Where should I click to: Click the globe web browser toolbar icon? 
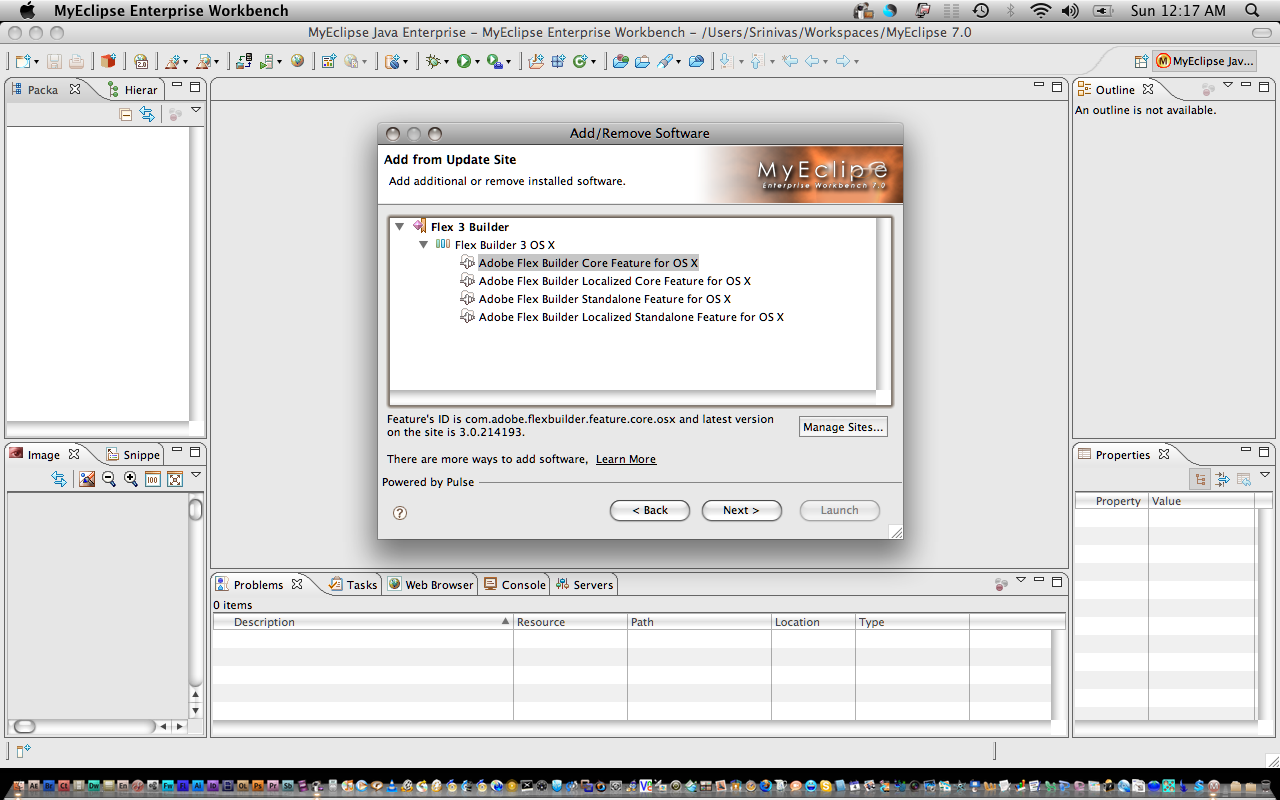point(298,61)
